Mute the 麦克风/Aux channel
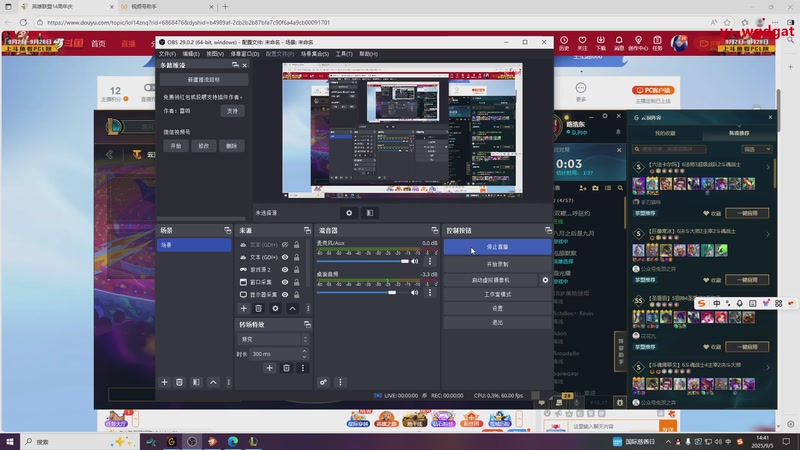The height and width of the screenshot is (450, 800). (415, 261)
